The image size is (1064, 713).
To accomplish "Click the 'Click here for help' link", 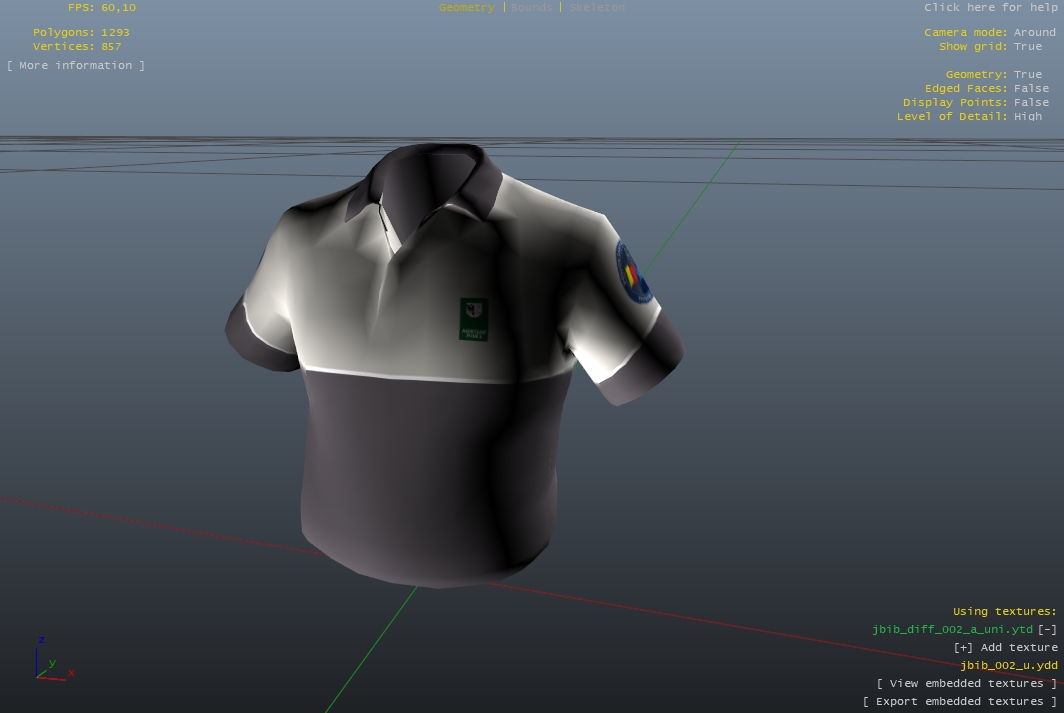I will 988,8.
